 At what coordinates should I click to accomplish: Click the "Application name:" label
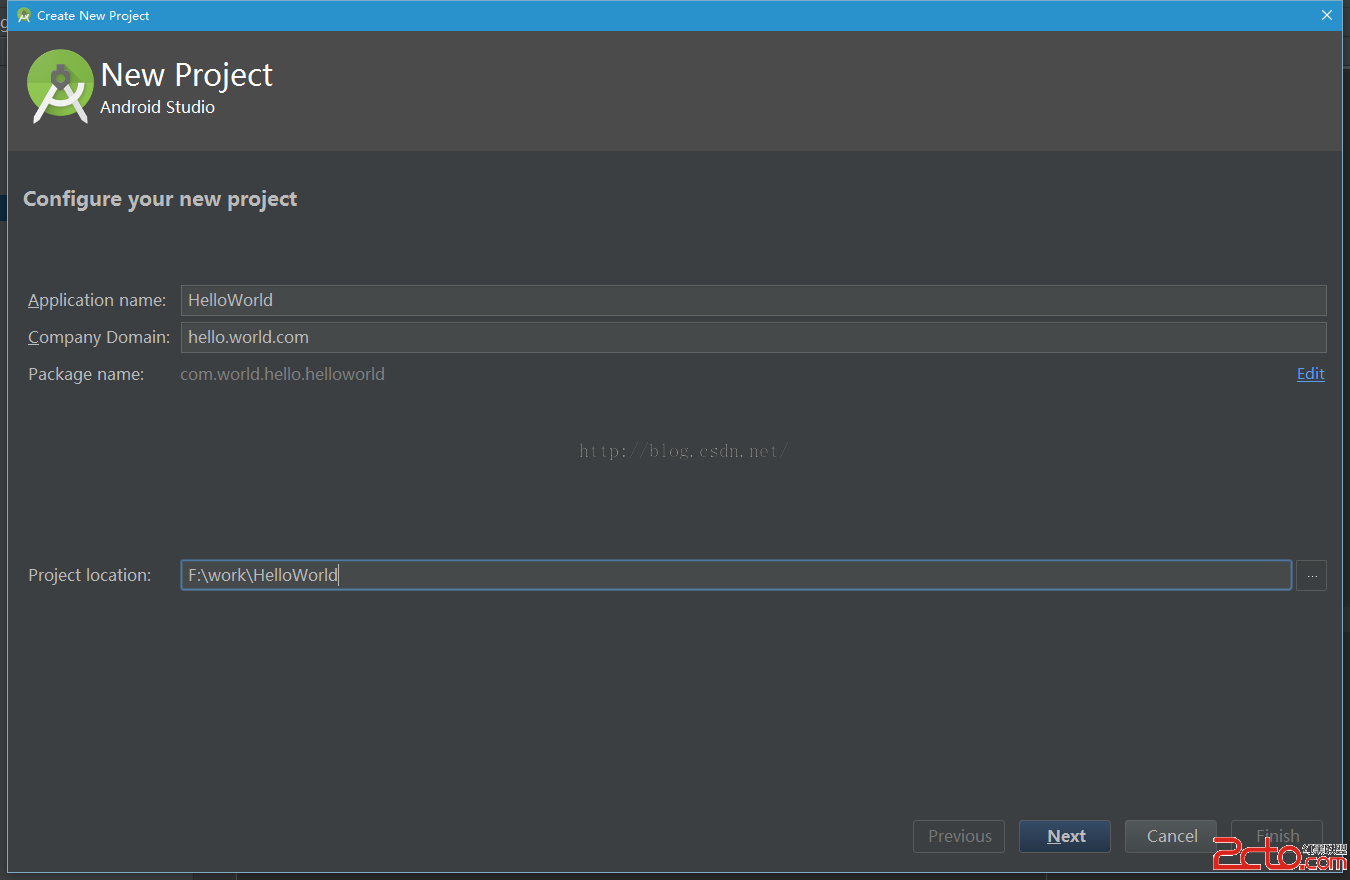click(97, 300)
